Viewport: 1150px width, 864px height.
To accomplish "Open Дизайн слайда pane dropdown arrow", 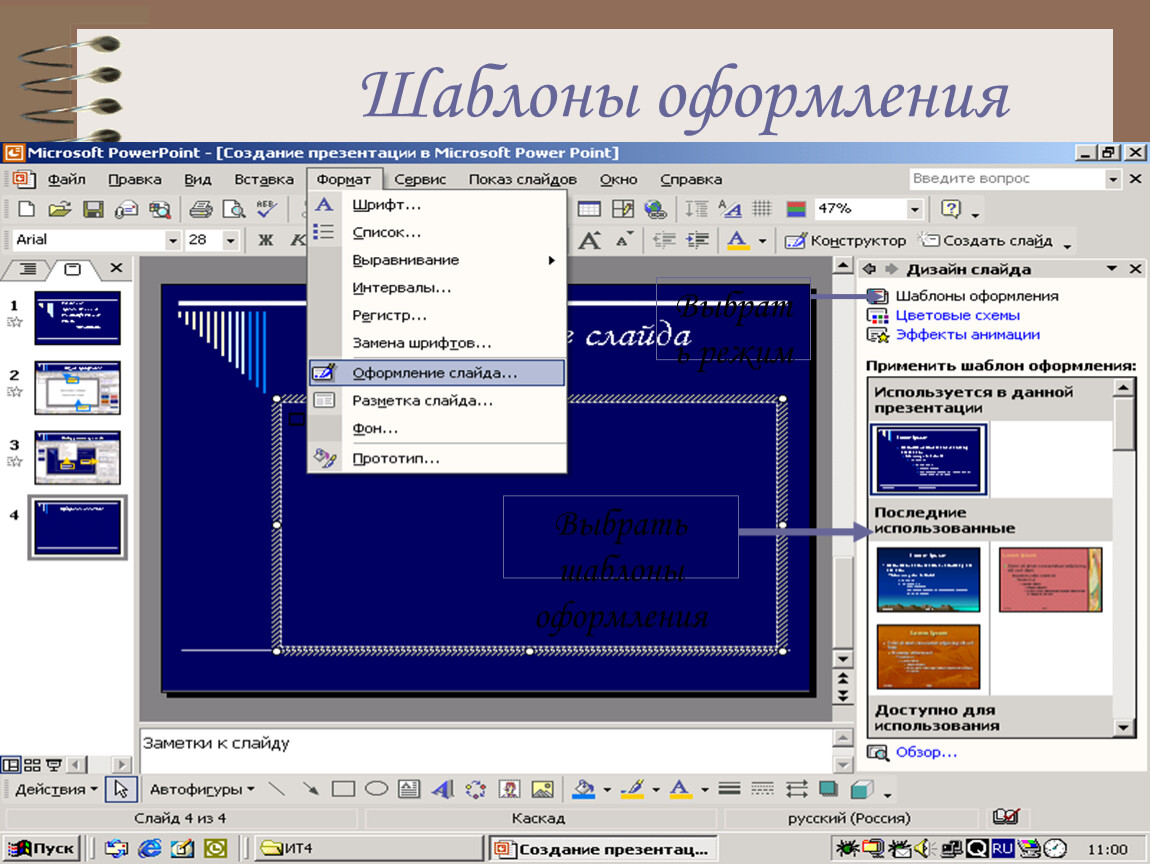I will [x=1112, y=269].
